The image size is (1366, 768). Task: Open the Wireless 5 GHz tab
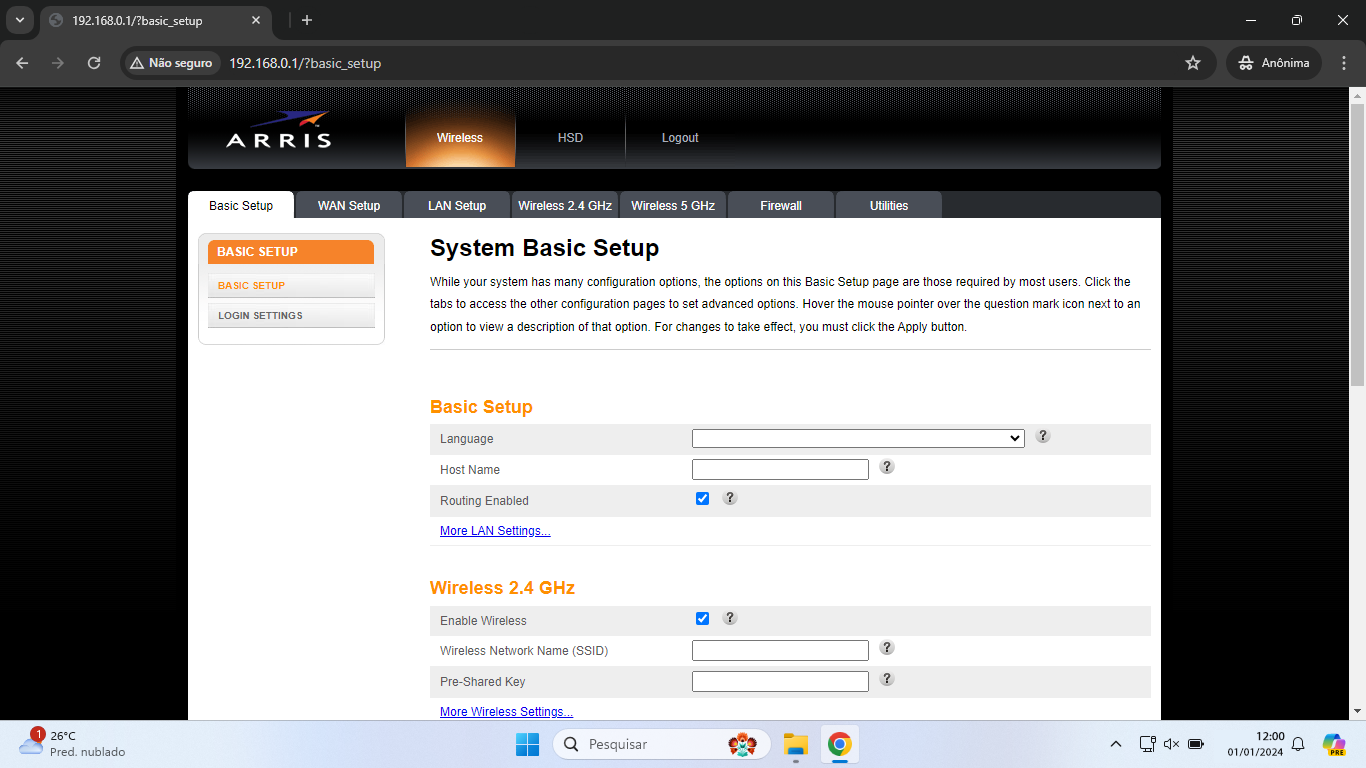(x=673, y=205)
